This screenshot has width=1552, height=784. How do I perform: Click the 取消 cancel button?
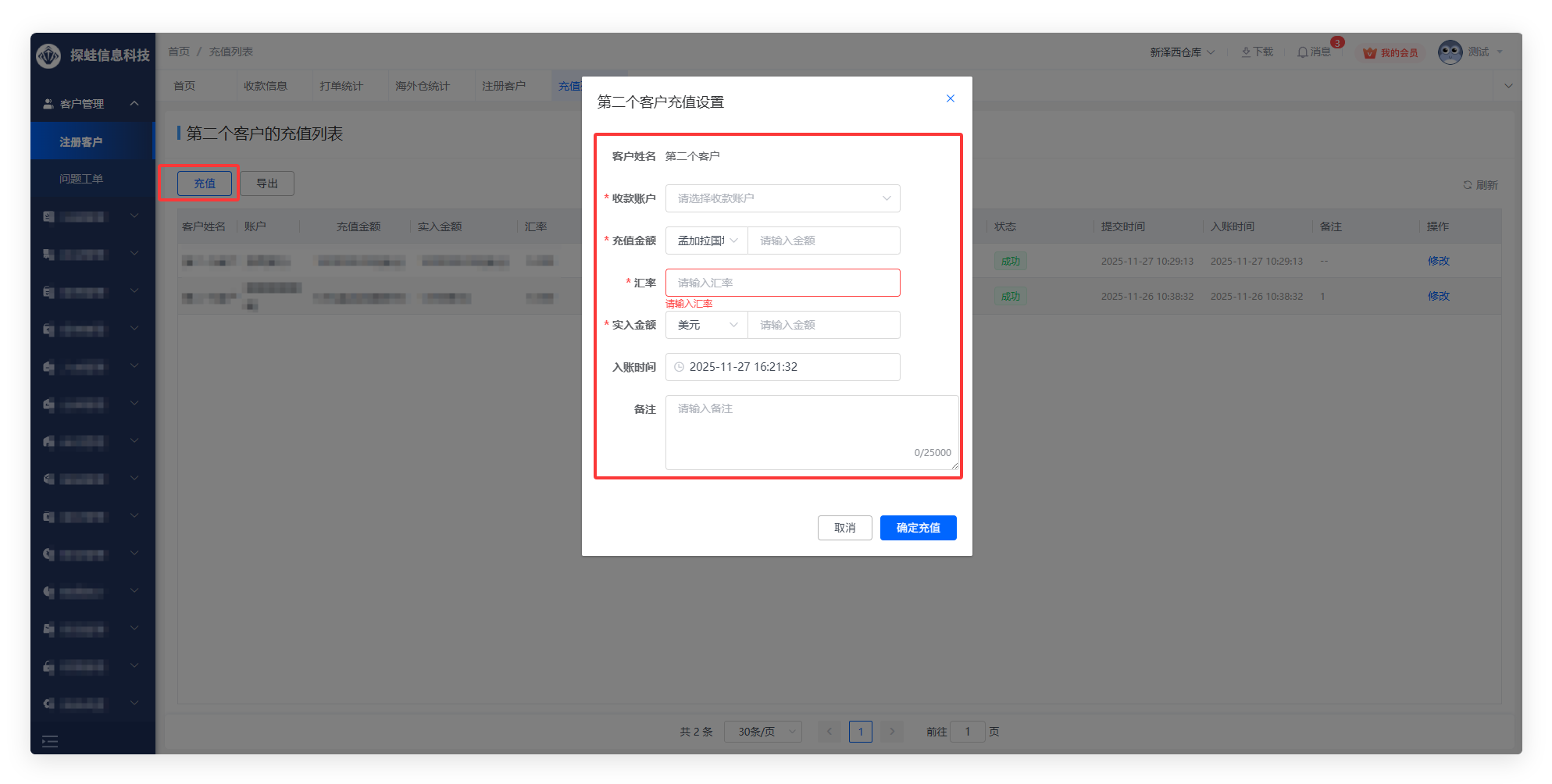click(844, 528)
